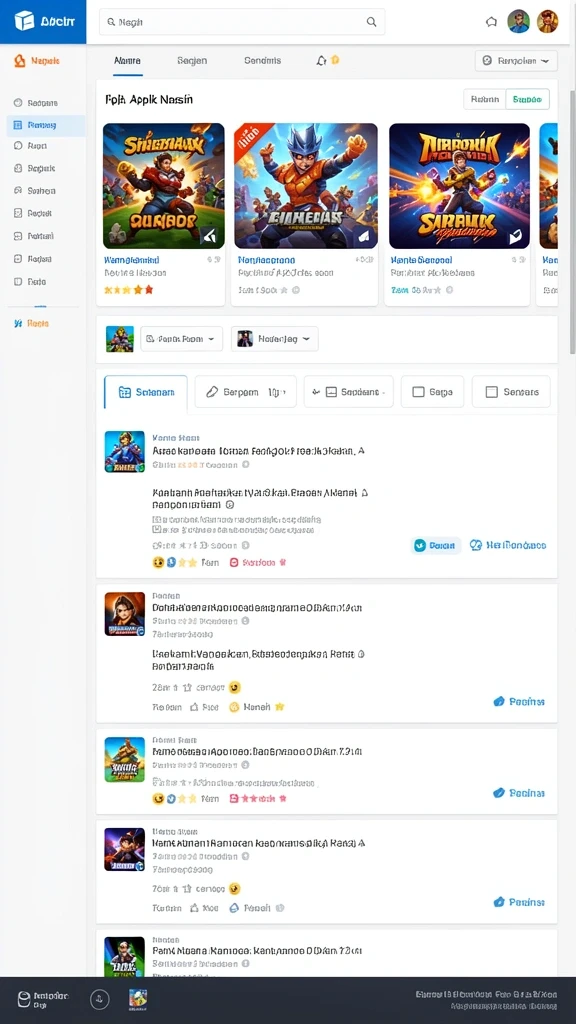Open the dropdown with the portrait icon
This screenshot has width=576, height=1024.
(x=274, y=339)
